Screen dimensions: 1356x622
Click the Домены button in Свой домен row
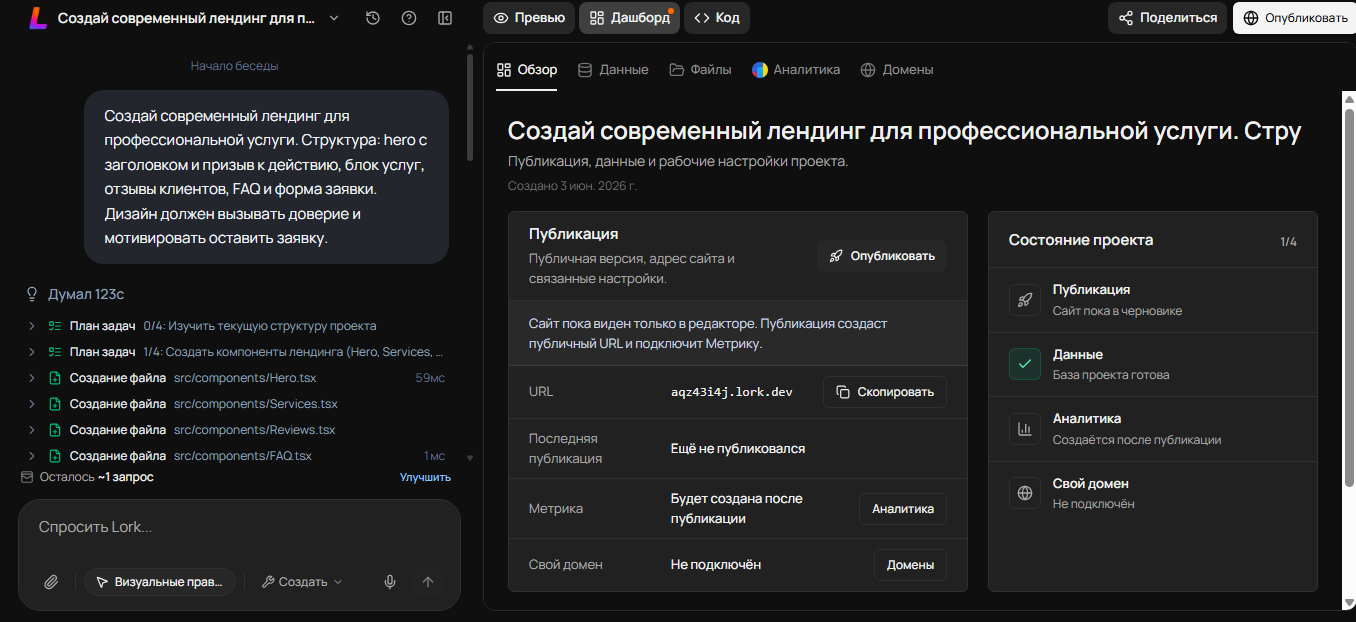(910, 565)
